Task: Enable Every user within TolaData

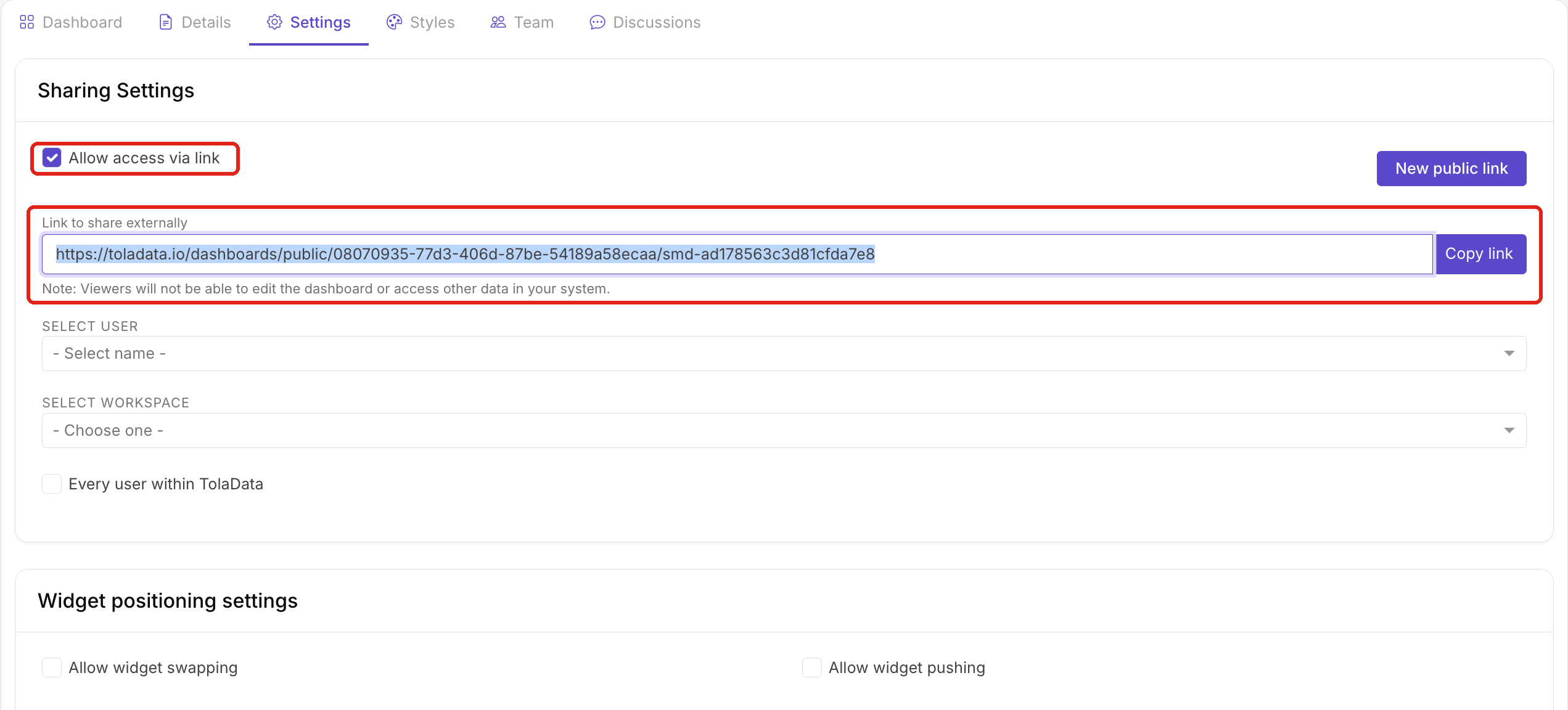Action: pyautogui.click(x=52, y=484)
